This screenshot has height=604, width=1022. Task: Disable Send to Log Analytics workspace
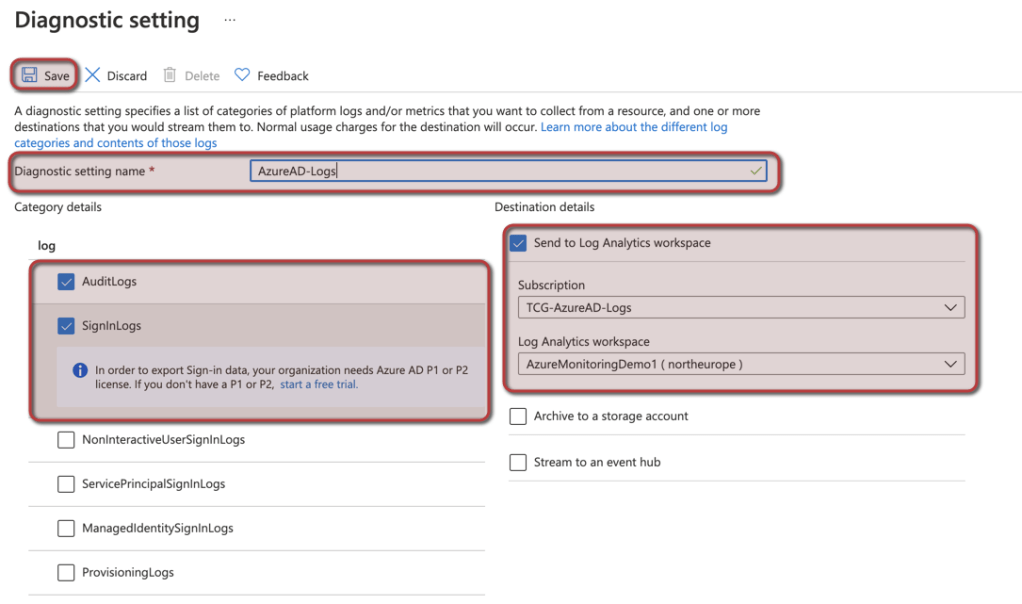518,243
